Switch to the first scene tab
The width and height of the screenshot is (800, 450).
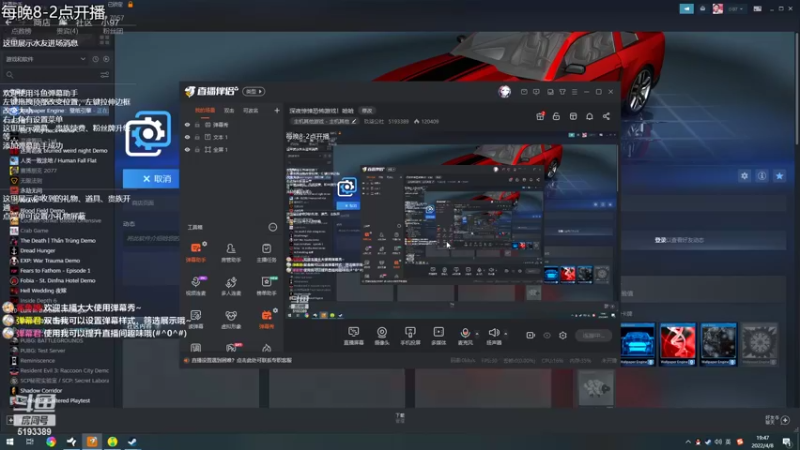[x=205, y=110]
